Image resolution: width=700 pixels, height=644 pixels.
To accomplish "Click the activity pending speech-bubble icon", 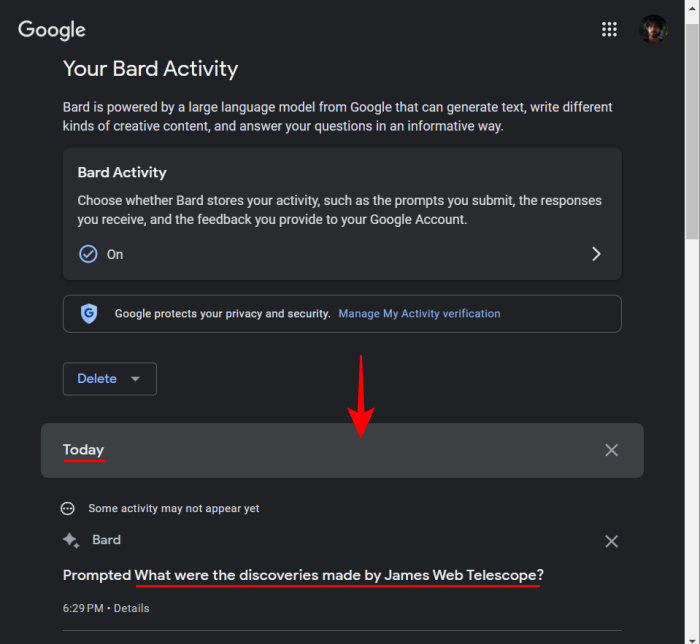I will [67, 508].
